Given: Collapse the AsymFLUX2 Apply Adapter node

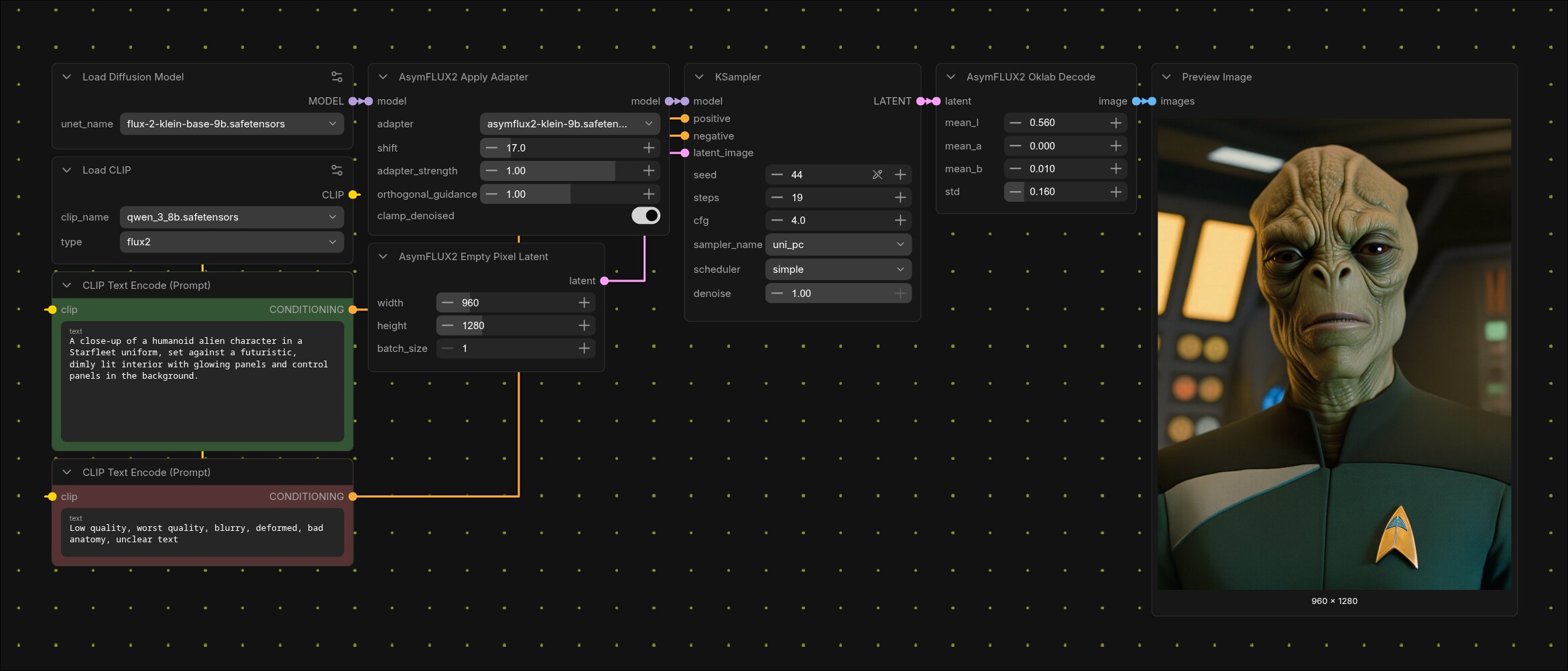Looking at the screenshot, I should pos(383,77).
